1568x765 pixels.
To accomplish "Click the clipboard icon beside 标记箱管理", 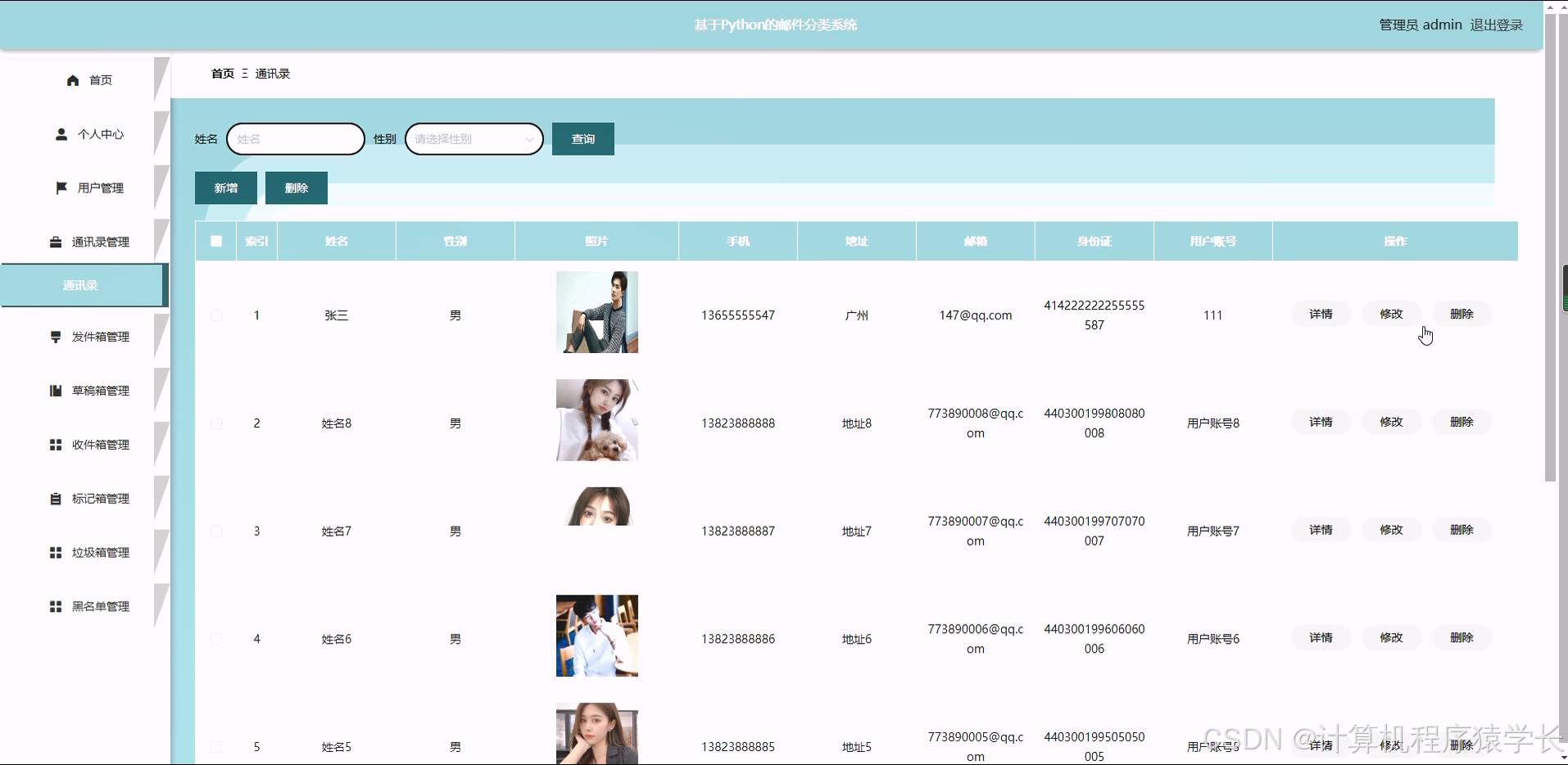I will (56, 499).
